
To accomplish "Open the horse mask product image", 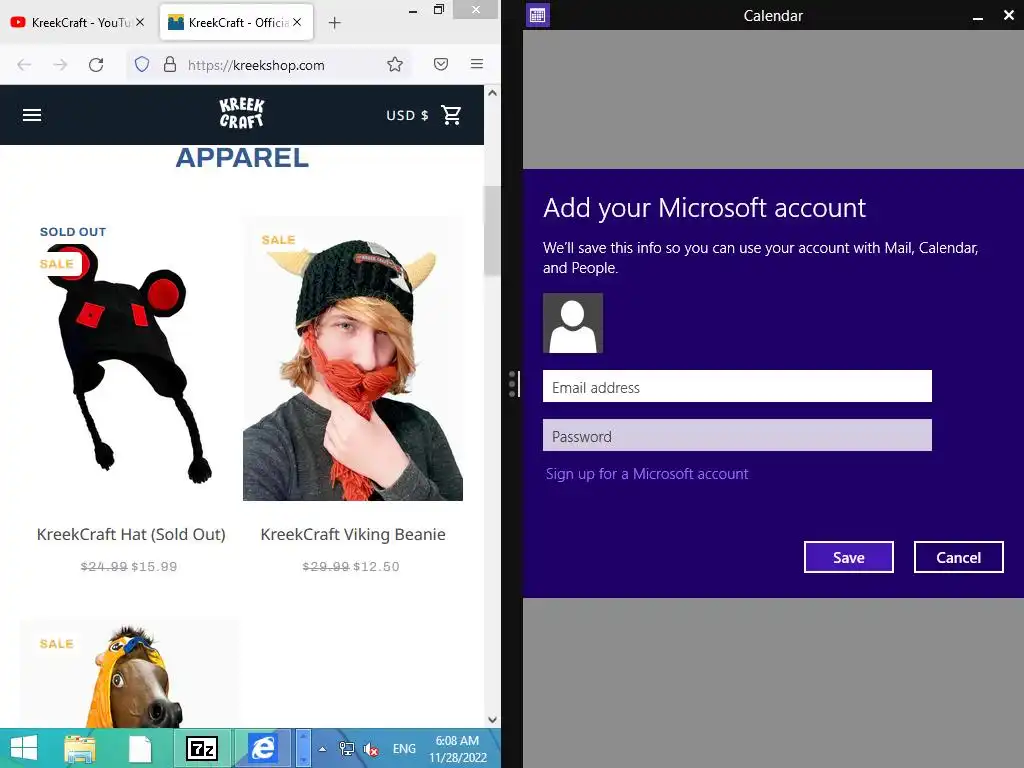I will [x=129, y=674].
